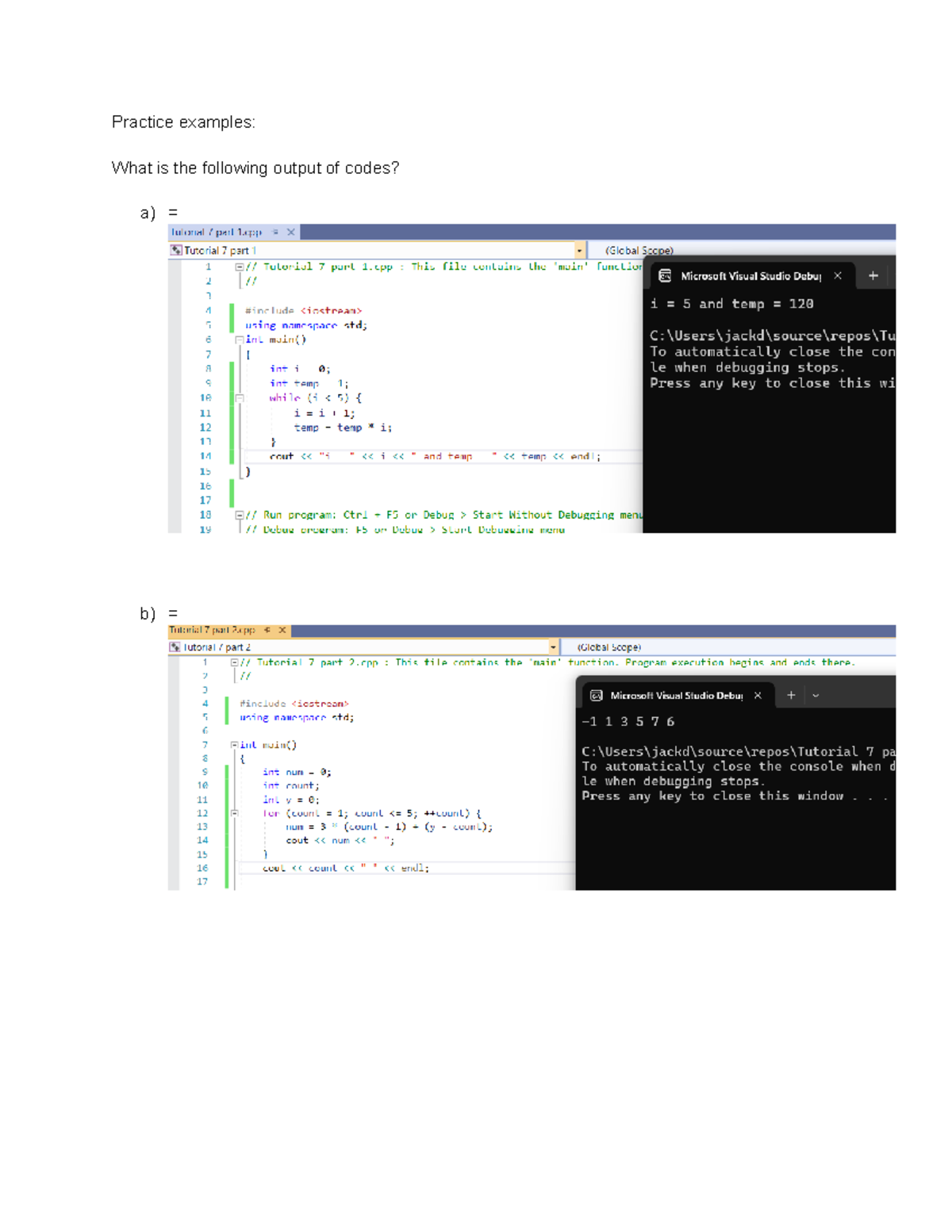This screenshot has height=1232, width=952.
Task: Click 'using namespace std;' in part 2 code
Action: [x=297, y=718]
